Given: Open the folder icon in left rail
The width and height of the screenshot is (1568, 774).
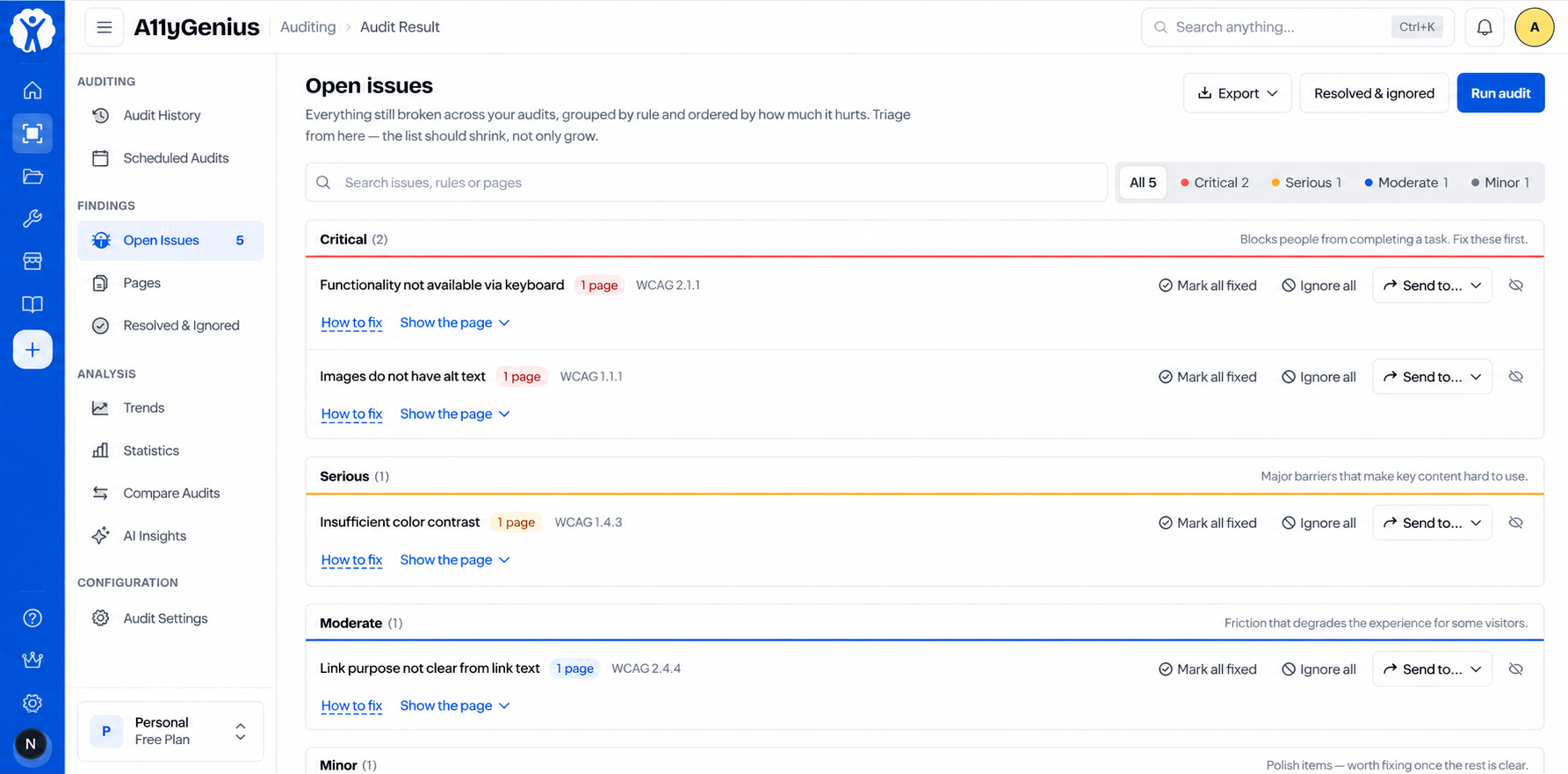Looking at the screenshot, I should tap(33, 177).
